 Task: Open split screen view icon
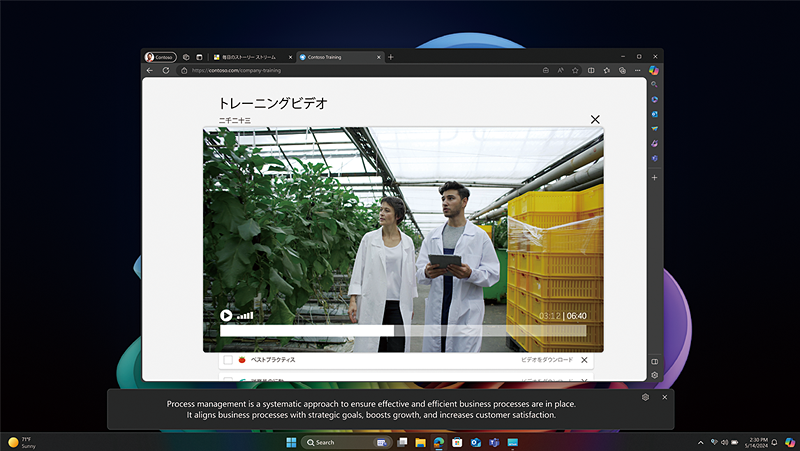pos(591,70)
